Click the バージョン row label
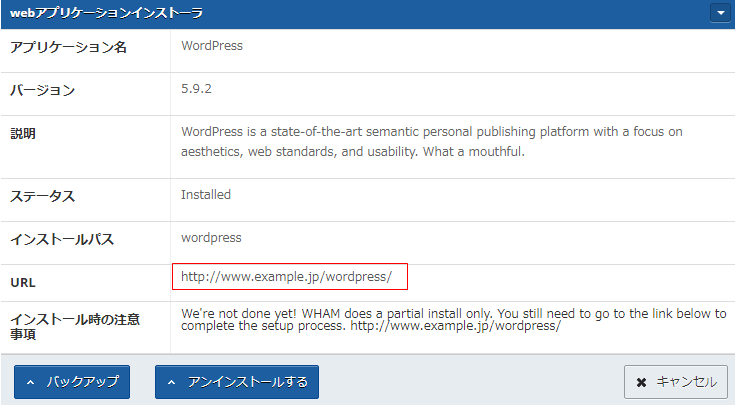Viewport: 735px width, 405px height. point(42,90)
